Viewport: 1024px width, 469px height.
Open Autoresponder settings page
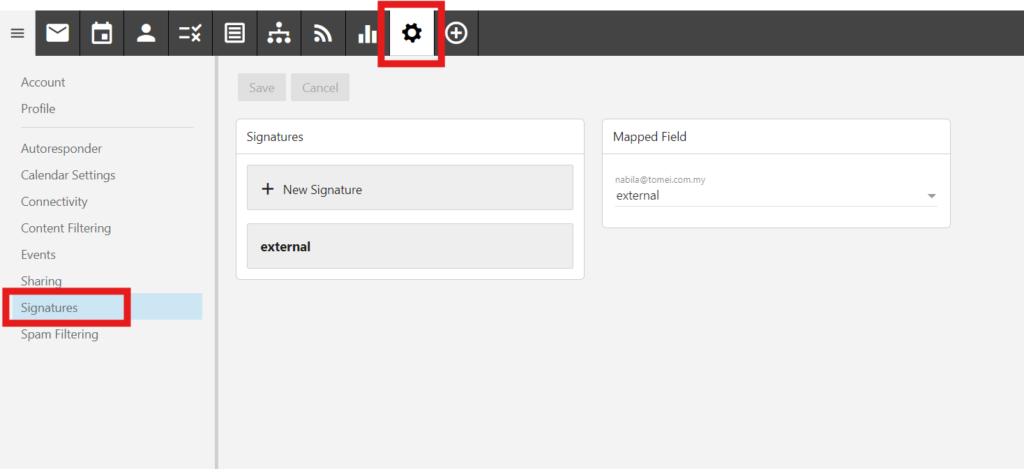61,149
